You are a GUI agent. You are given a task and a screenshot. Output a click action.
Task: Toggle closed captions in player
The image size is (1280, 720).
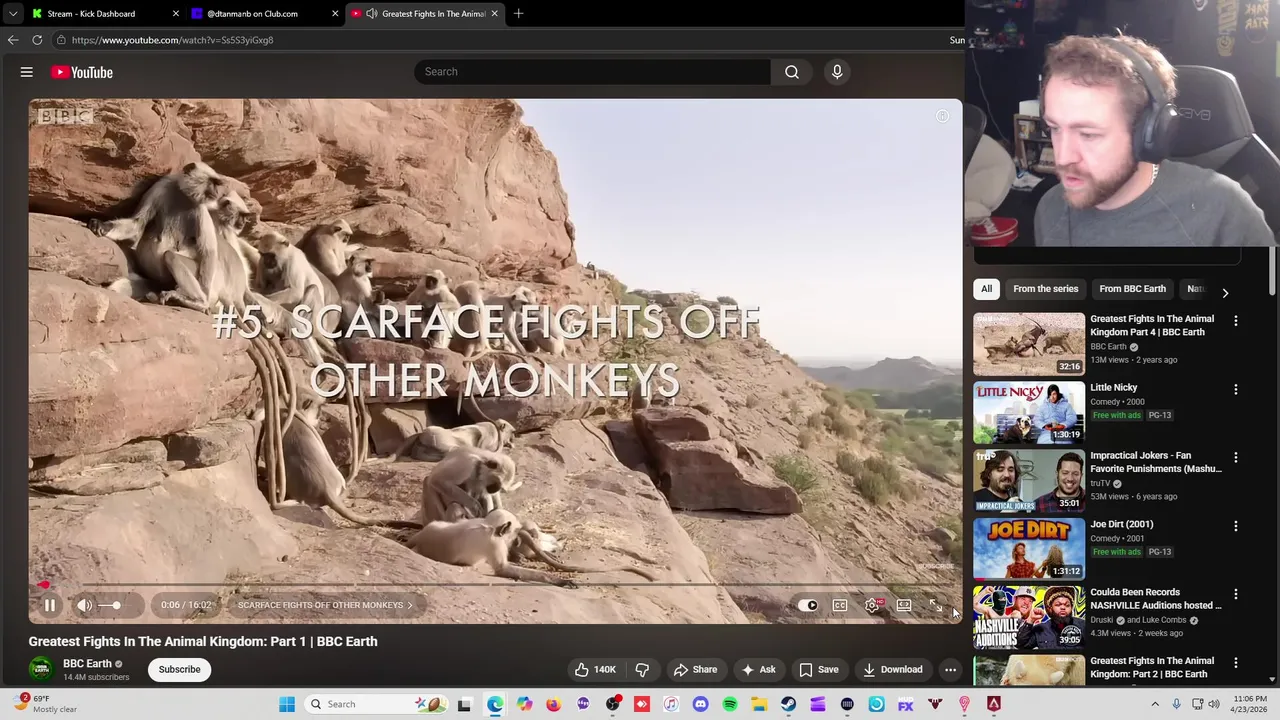point(840,605)
